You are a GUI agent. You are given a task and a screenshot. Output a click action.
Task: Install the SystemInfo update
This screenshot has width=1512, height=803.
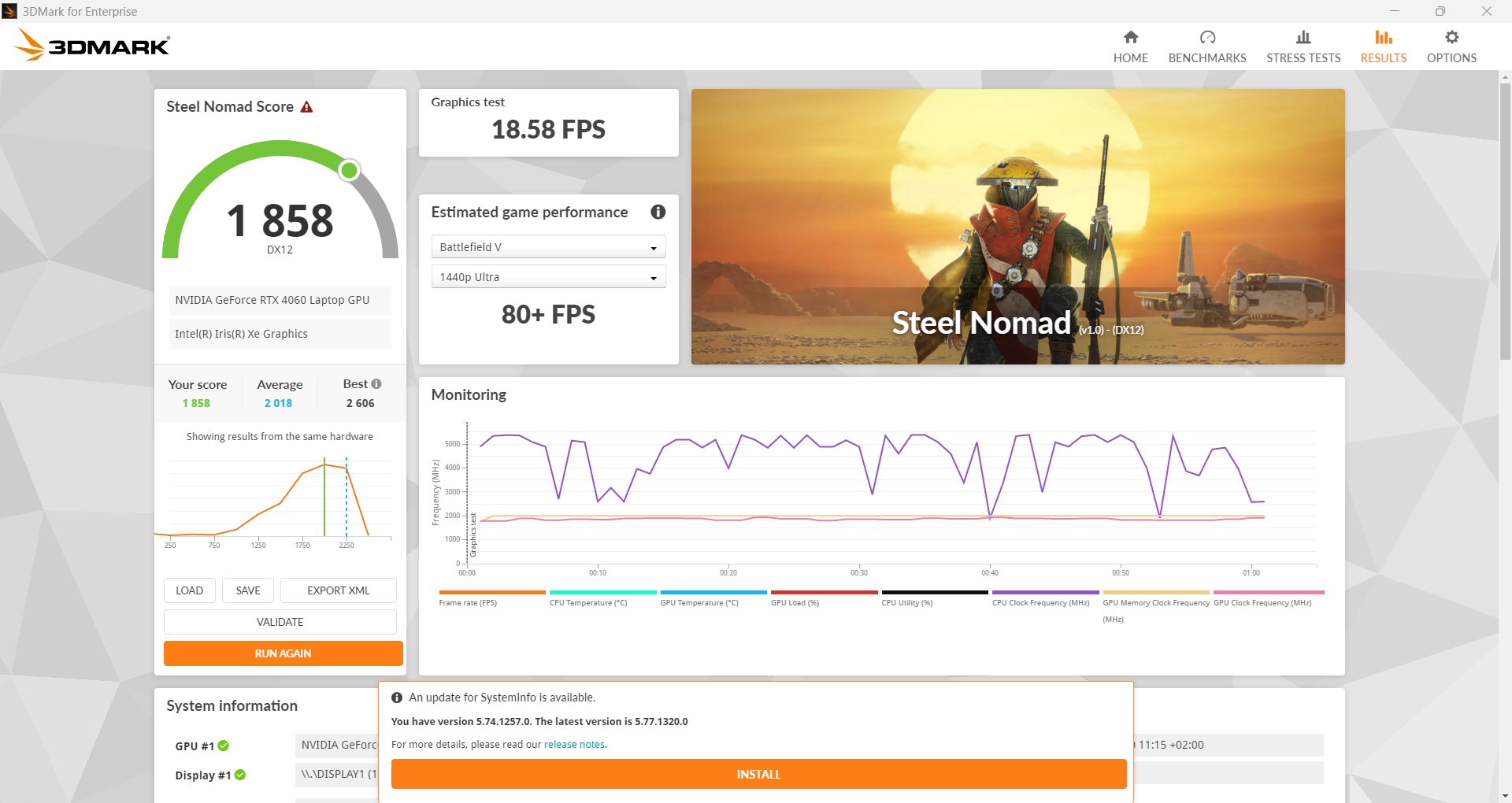tap(758, 774)
